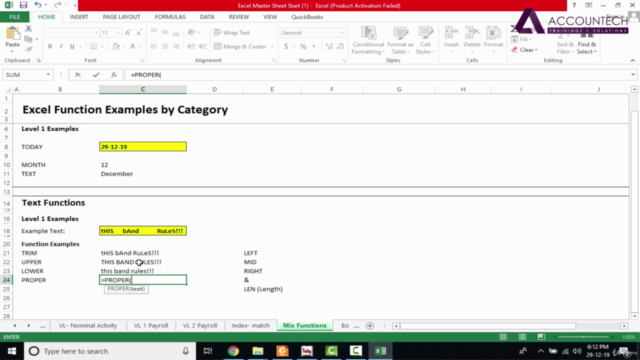Select the Mix Functions sheet tab
The width and height of the screenshot is (640, 360).
click(305, 326)
